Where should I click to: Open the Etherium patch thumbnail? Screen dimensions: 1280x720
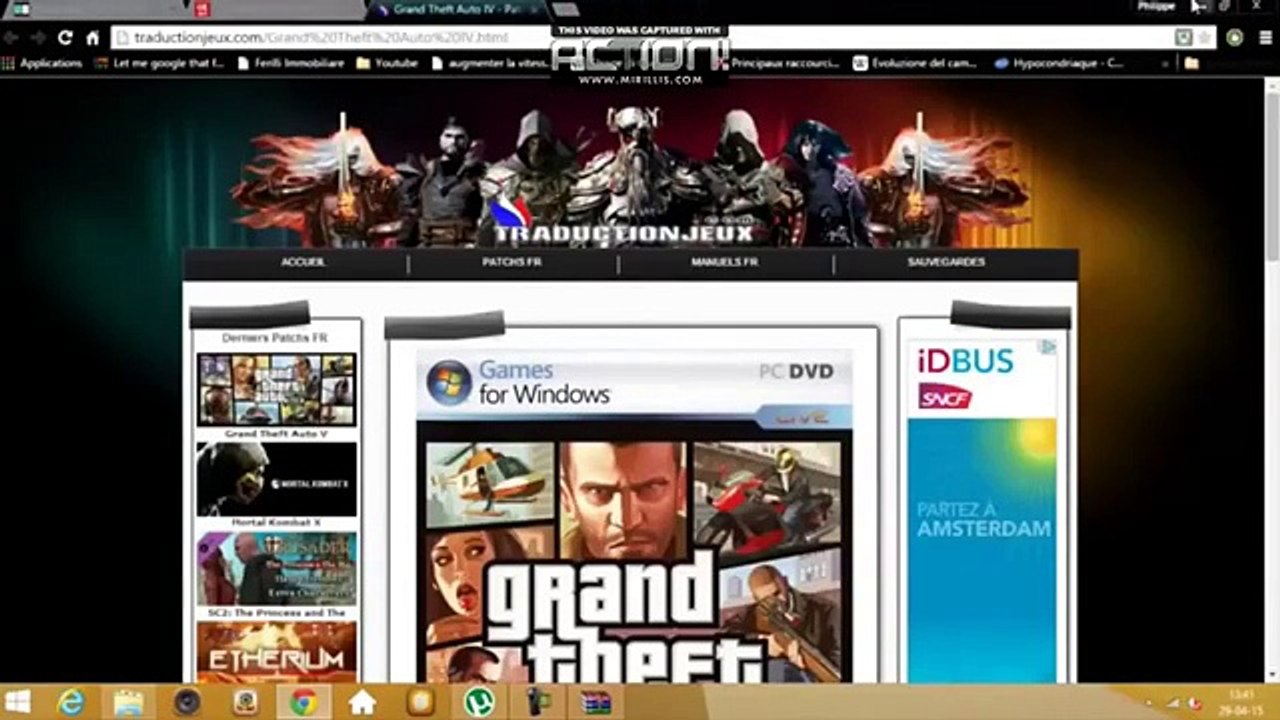(x=276, y=652)
